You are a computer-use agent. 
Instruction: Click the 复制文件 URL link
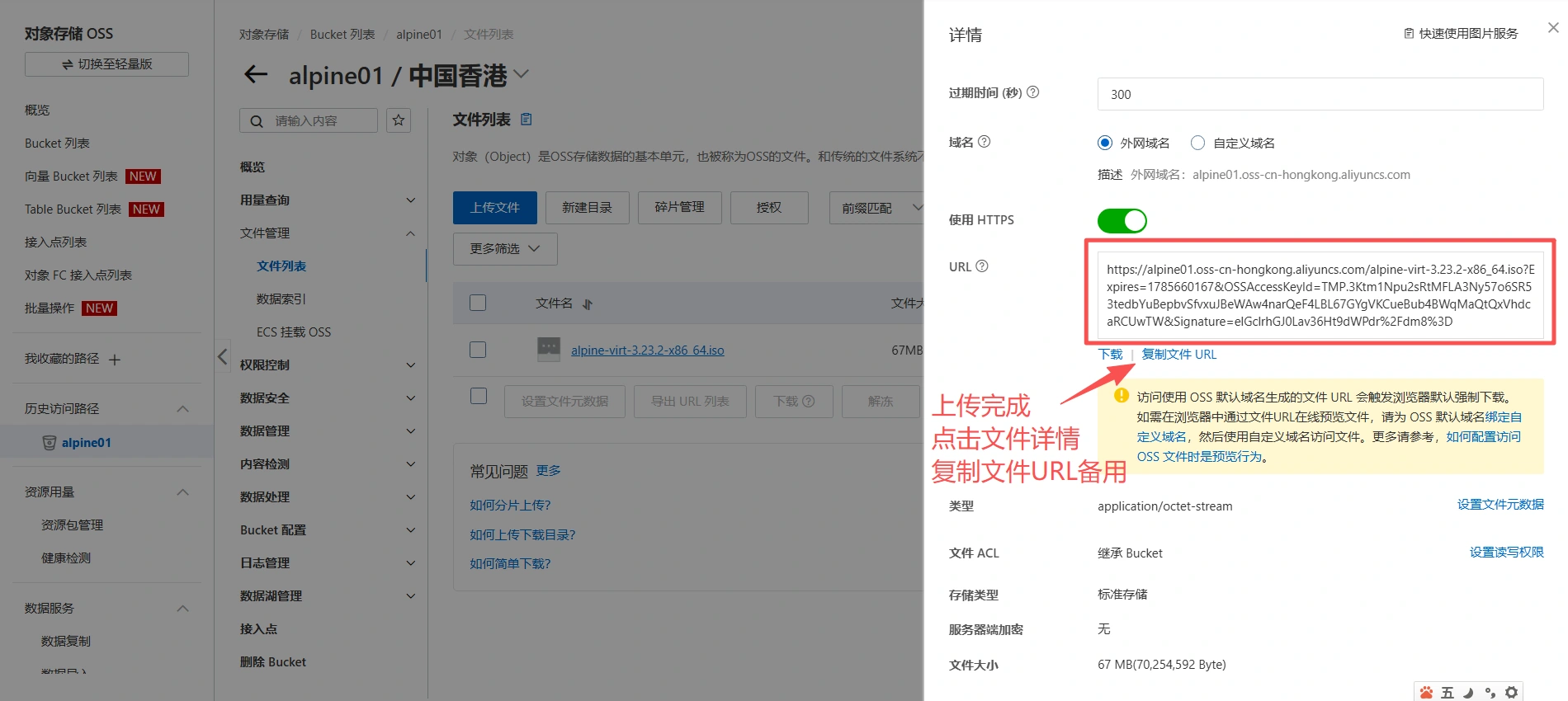point(1178,355)
